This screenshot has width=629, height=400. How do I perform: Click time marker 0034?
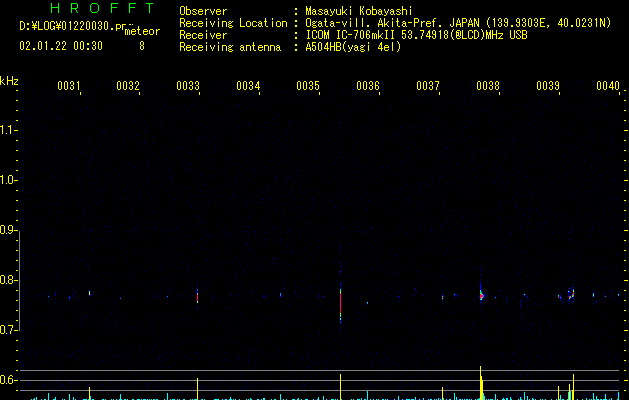click(248, 85)
